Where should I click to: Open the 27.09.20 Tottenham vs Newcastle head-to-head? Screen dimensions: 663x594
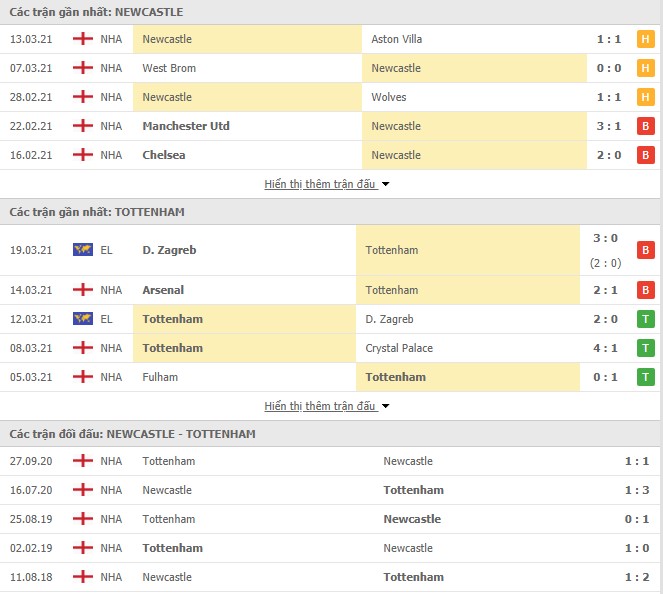coord(332,461)
